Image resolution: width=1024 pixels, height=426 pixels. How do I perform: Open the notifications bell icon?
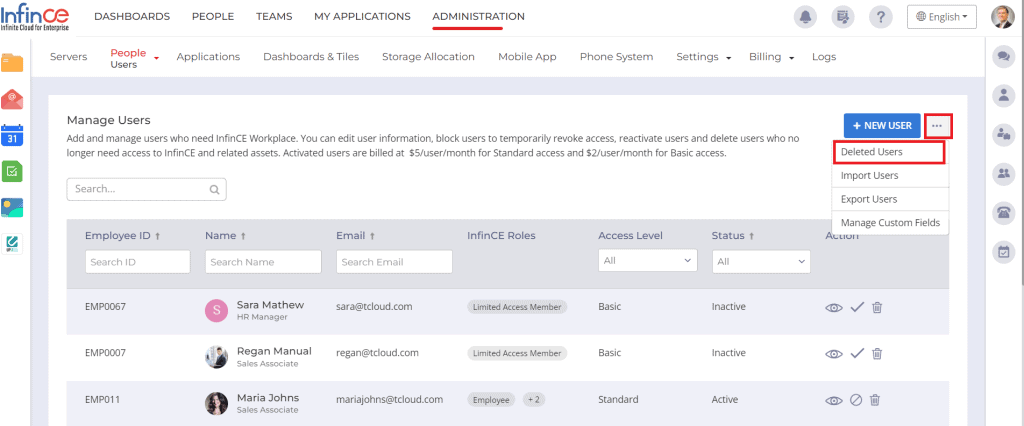click(x=804, y=16)
